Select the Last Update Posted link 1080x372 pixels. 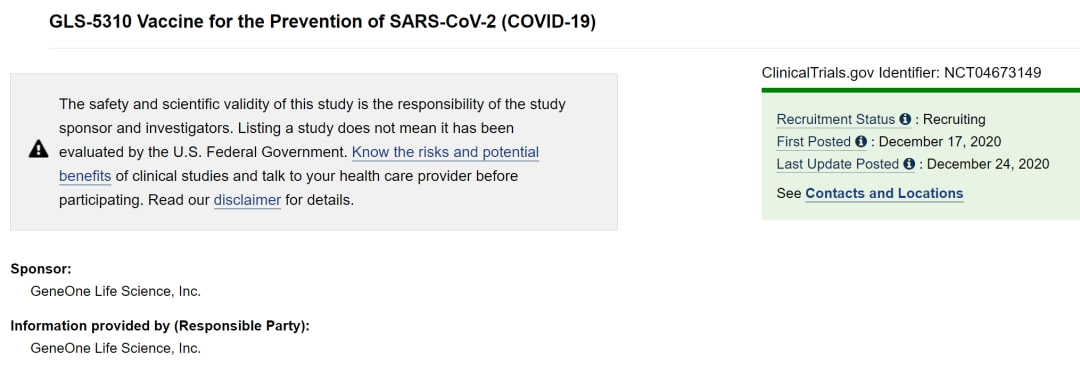(838, 164)
